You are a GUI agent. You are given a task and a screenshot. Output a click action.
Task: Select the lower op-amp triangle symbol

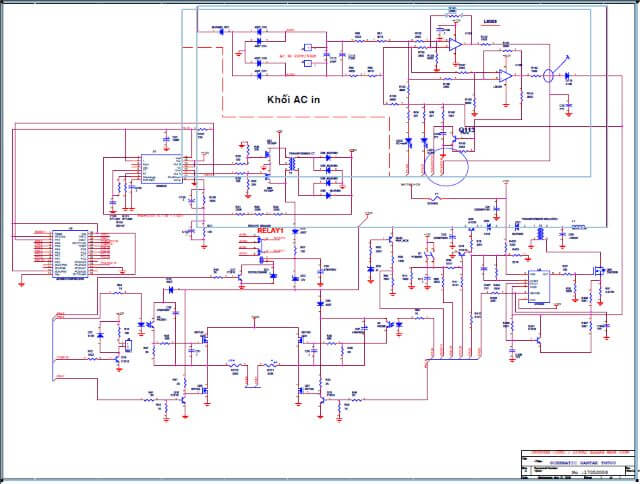point(505,76)
